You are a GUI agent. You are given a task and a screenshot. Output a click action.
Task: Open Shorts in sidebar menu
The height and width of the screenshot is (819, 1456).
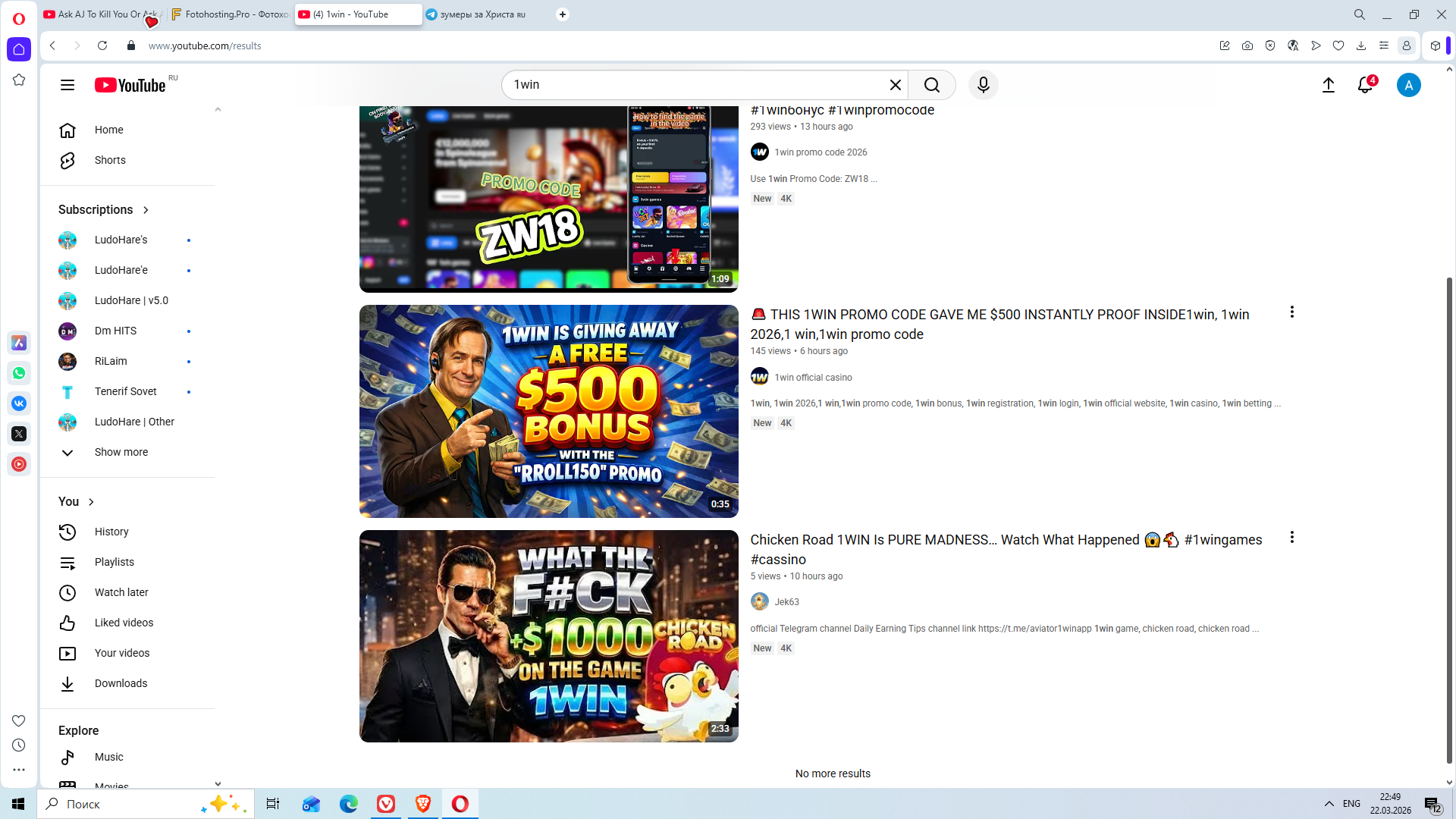click(110, 160)
